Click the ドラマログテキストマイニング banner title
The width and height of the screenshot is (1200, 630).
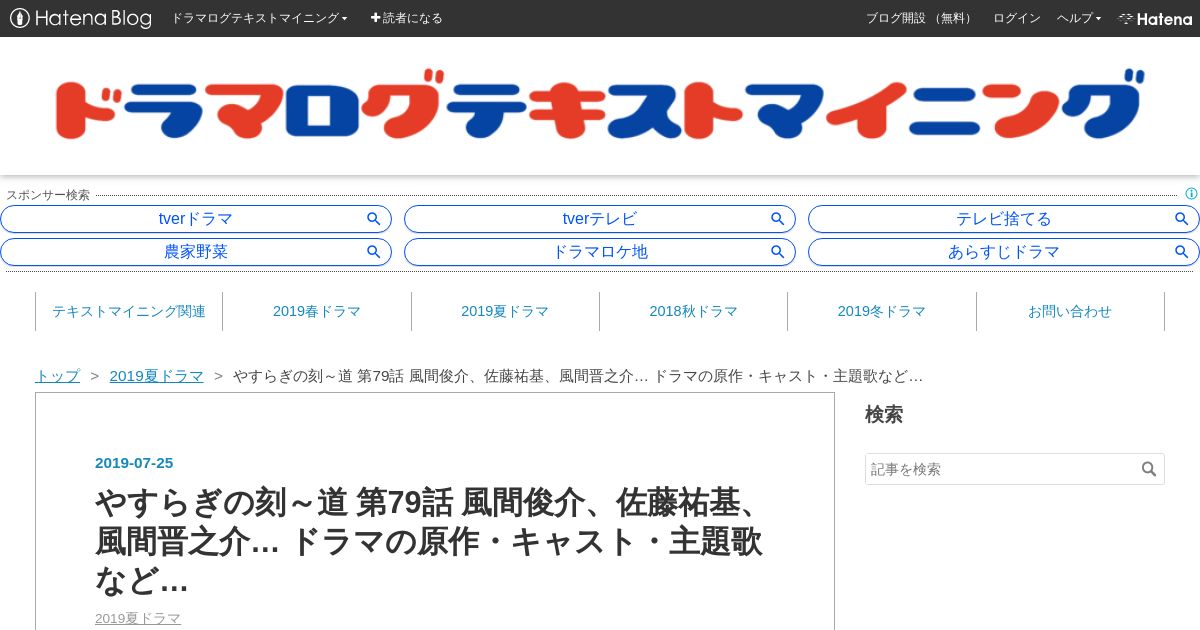tap(599, 104)
